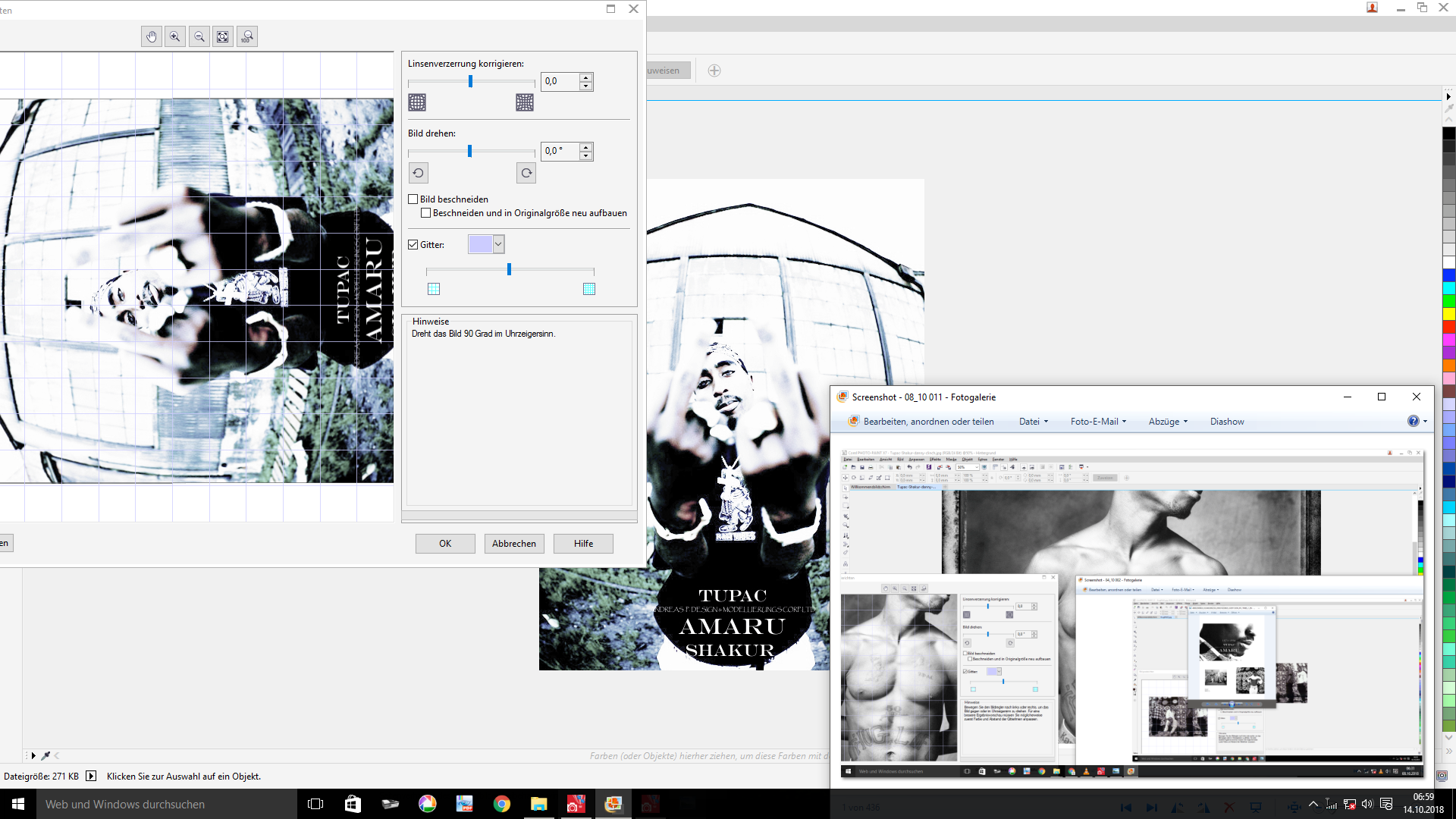Check Beschneiden und in Originalgröße neu aufbauen
Viewport: 1456px width, 819px height.
(426, 213)
